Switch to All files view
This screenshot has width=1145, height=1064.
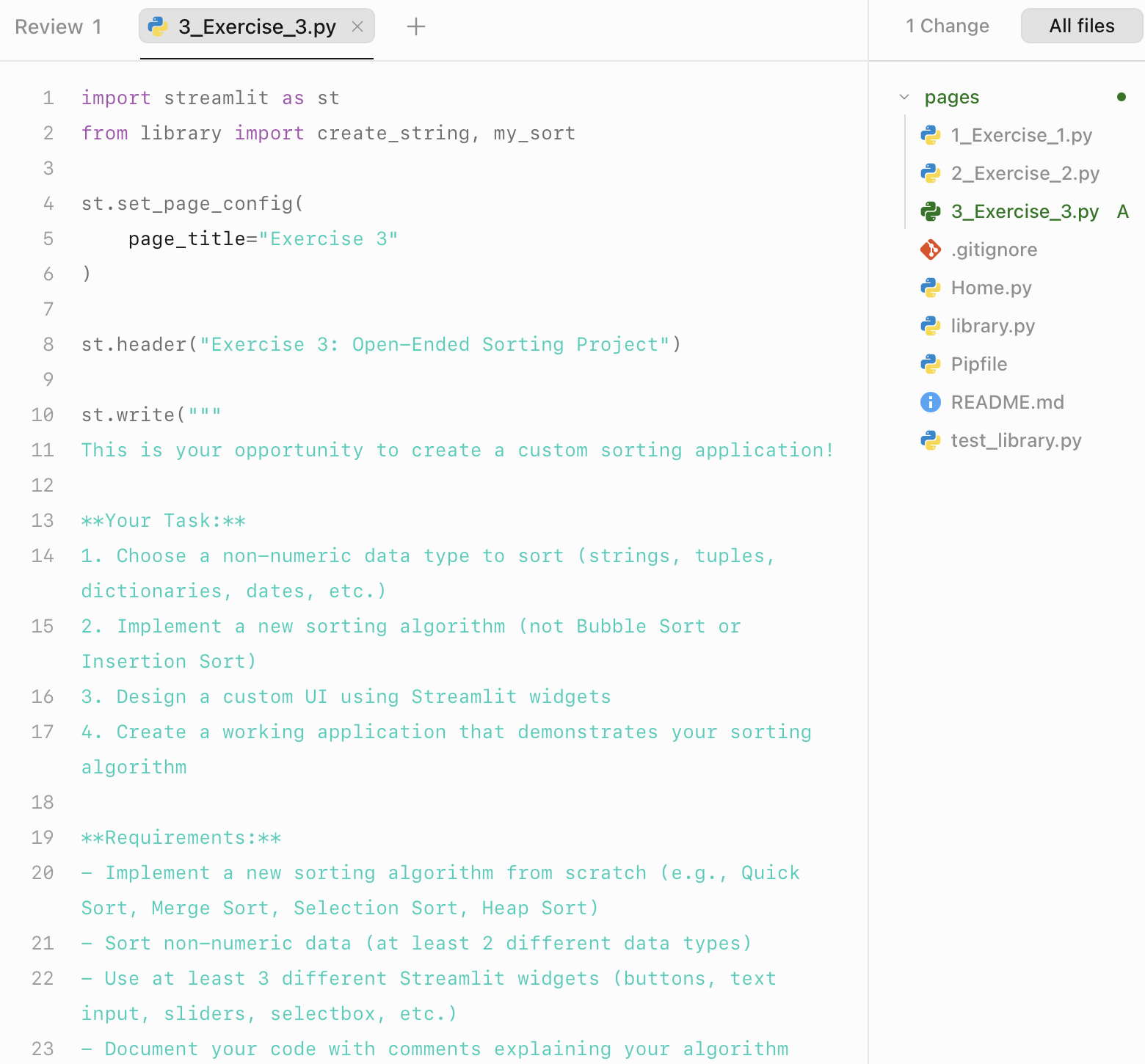pos(1081,26)
